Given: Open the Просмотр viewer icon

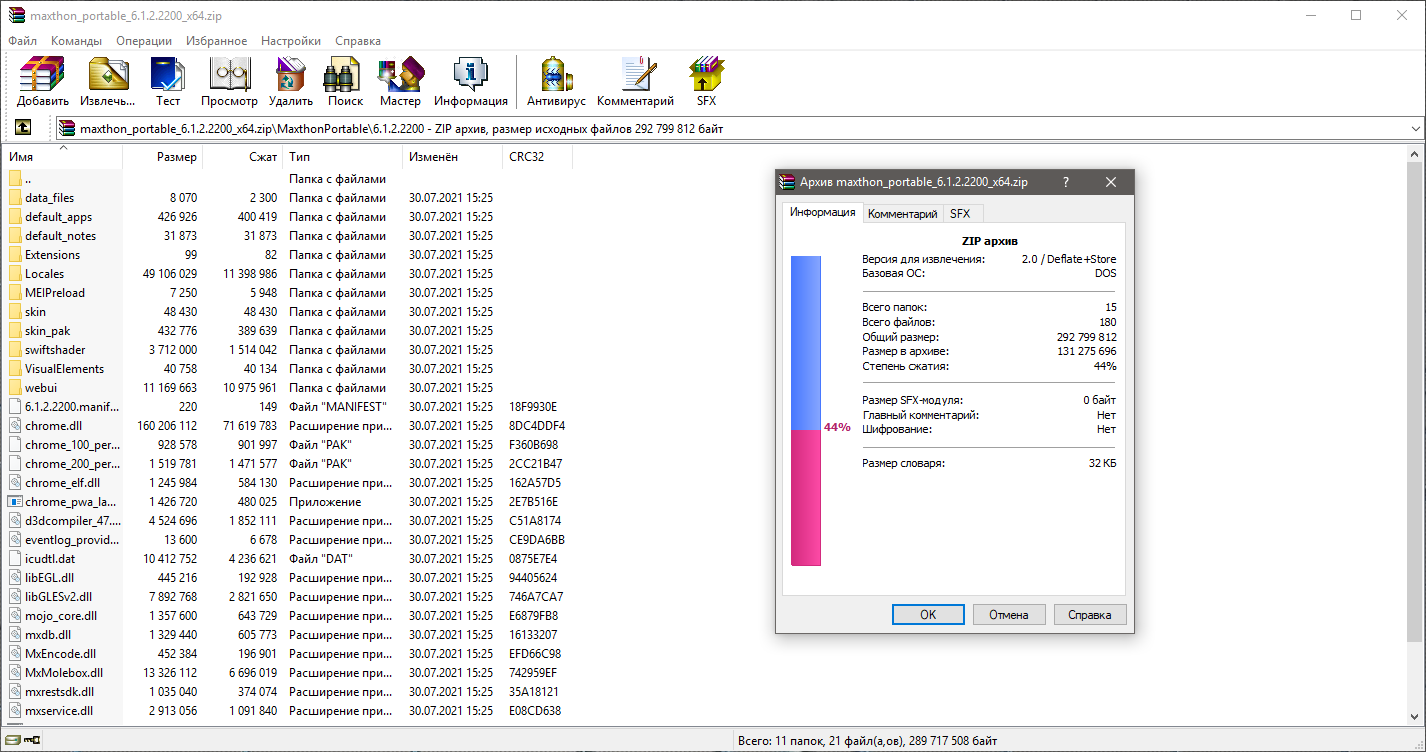Looking at the screenshot, I should tap(229, 82).
